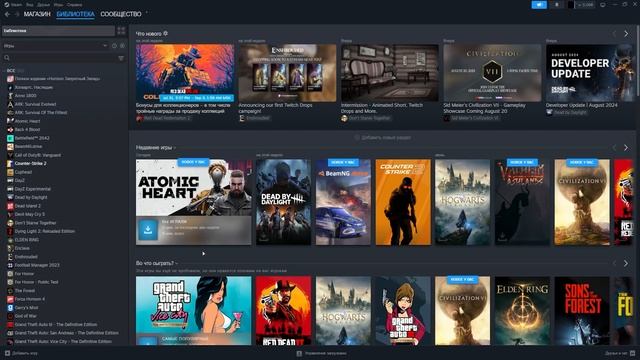
Task: Open the Elden Ring cover in play-next shelf
Action: point(522,311)
